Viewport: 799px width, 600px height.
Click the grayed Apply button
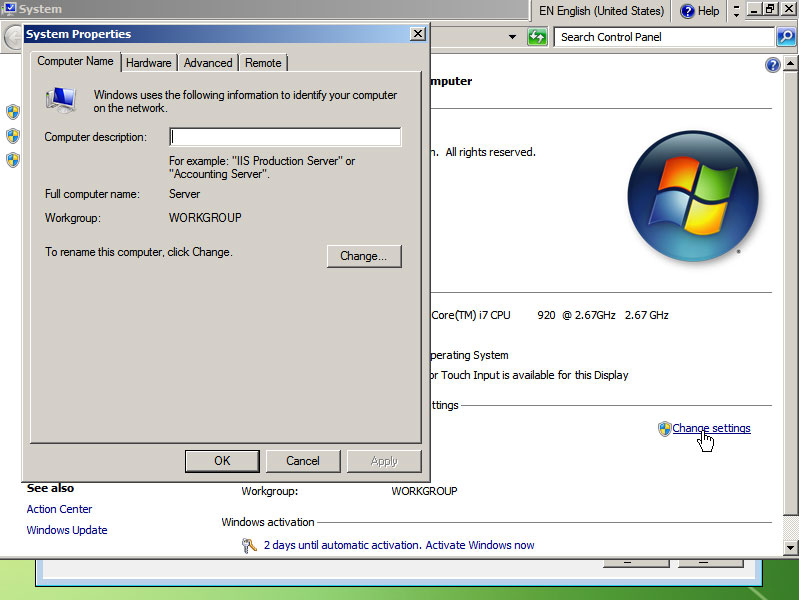click(384, 461)
